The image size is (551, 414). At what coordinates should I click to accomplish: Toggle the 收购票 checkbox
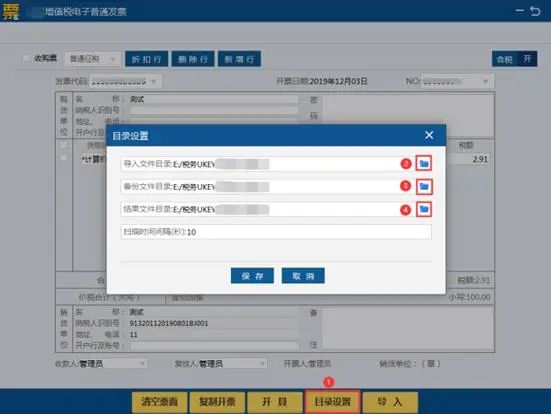pyautogui.click(x=26, y=58)
